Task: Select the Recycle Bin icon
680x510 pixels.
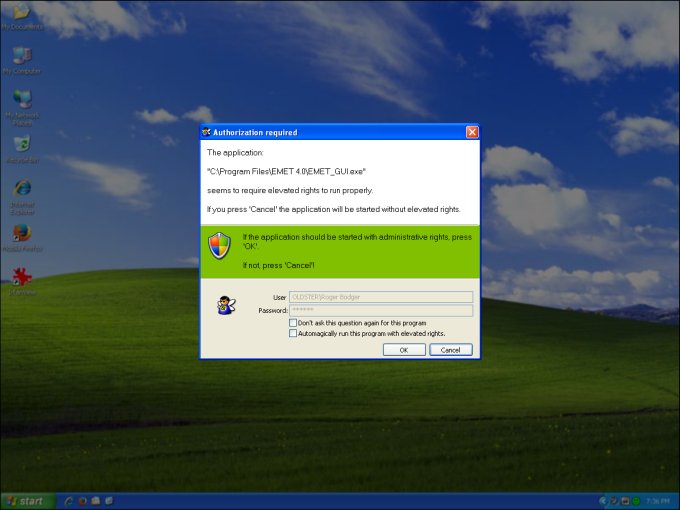Action: [21, 146]
